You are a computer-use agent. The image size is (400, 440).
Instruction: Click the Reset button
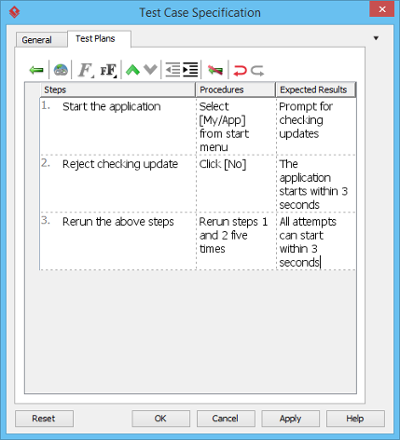44,418
